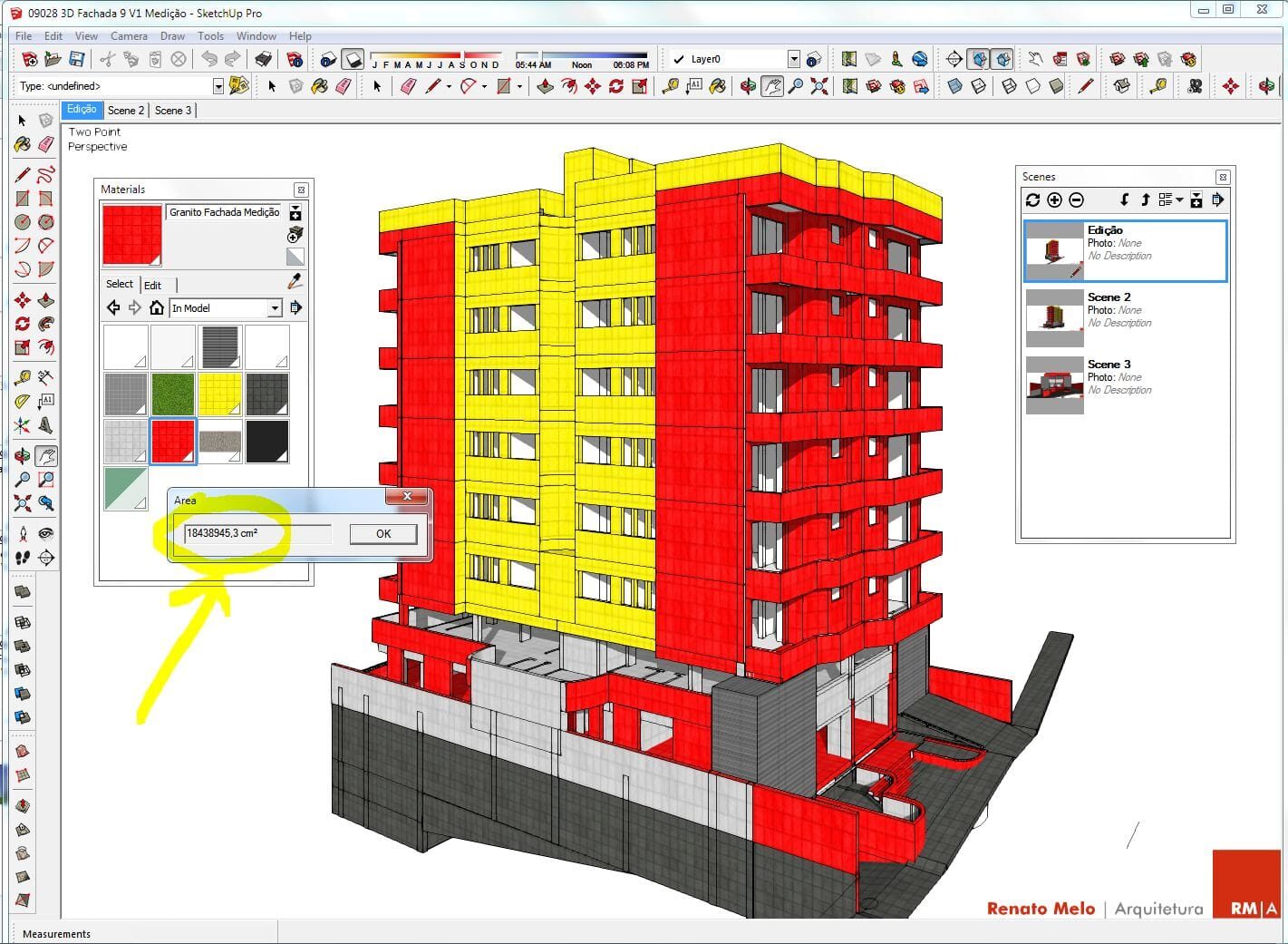Toggle the shadows display button
The height and width of the screenshot is (944, 1288).
point(353,60)
